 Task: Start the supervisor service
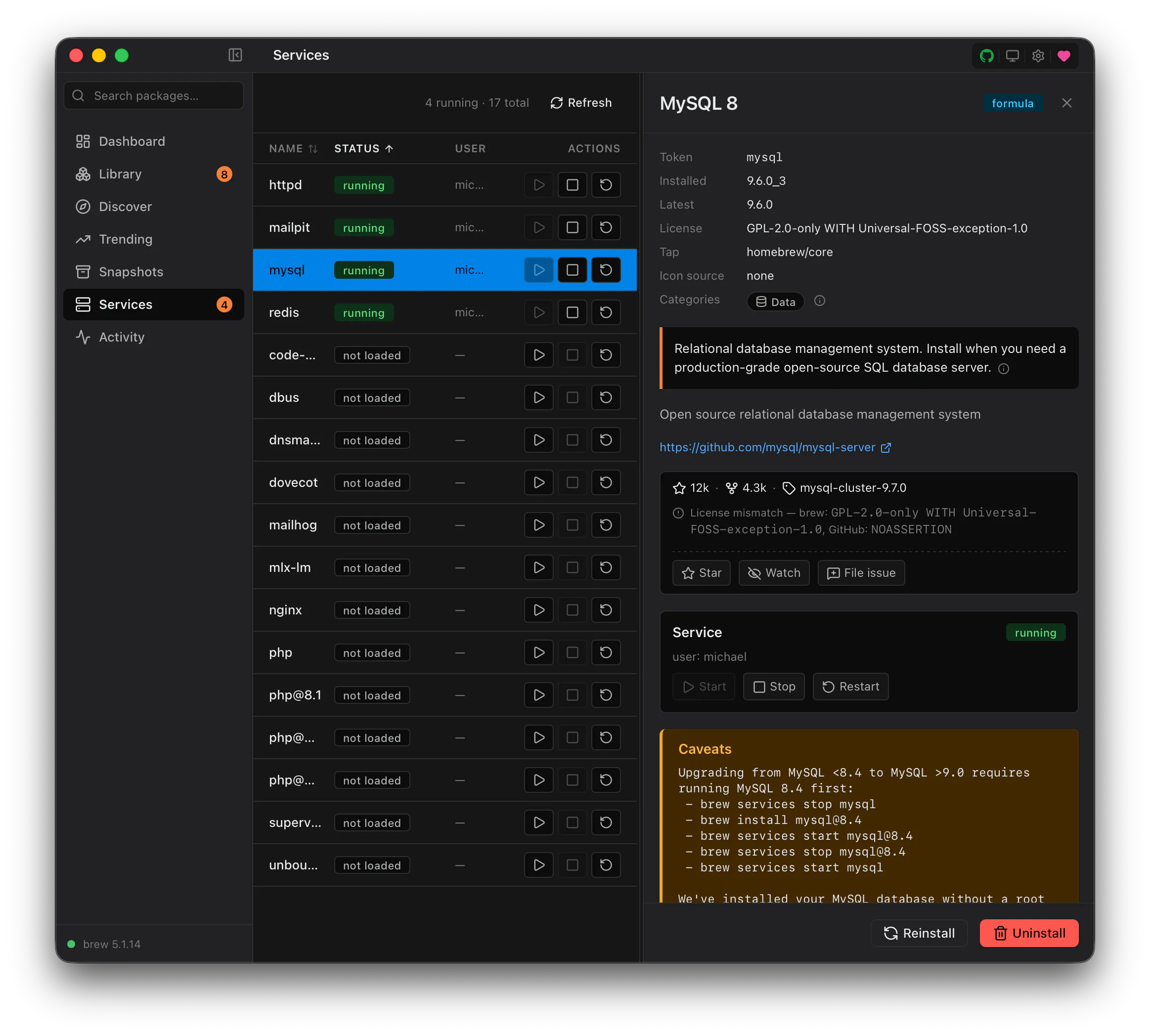pos(538,822)
